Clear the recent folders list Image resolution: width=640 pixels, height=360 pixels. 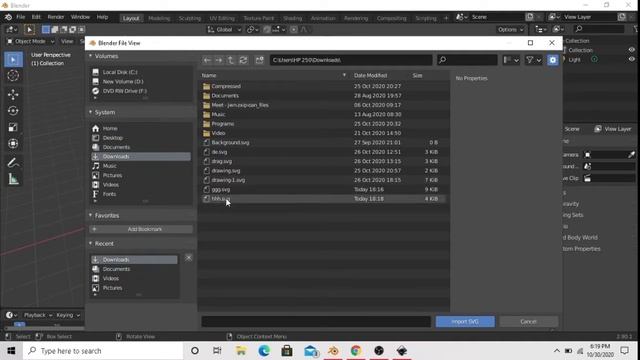click(188, 258)
